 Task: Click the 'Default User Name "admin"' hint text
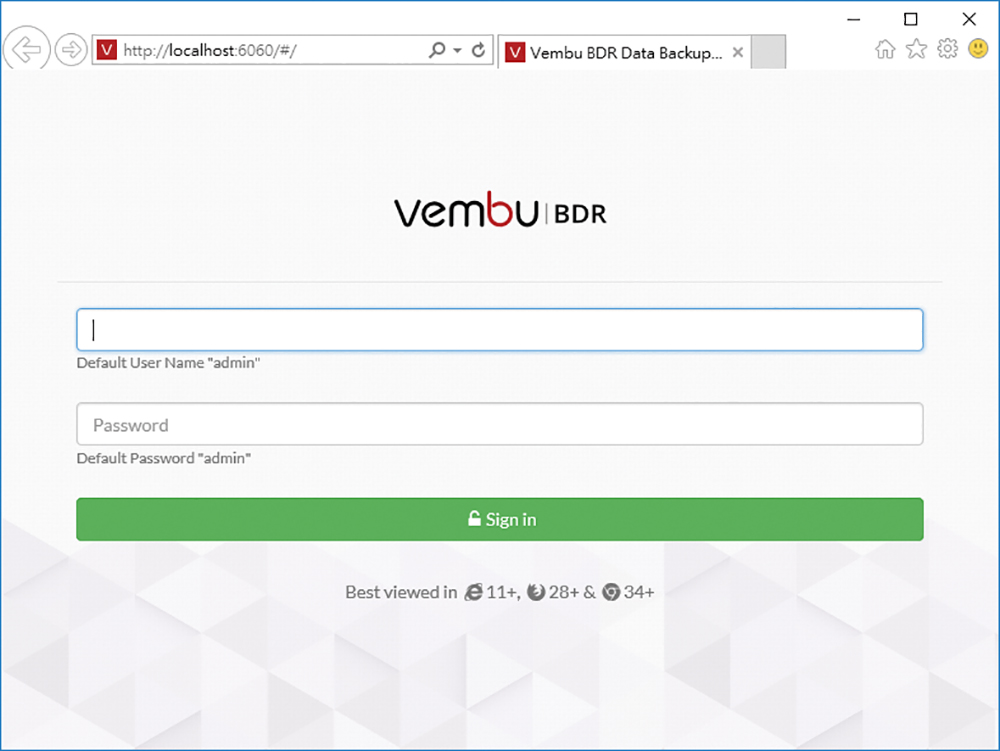click(168, 363)
